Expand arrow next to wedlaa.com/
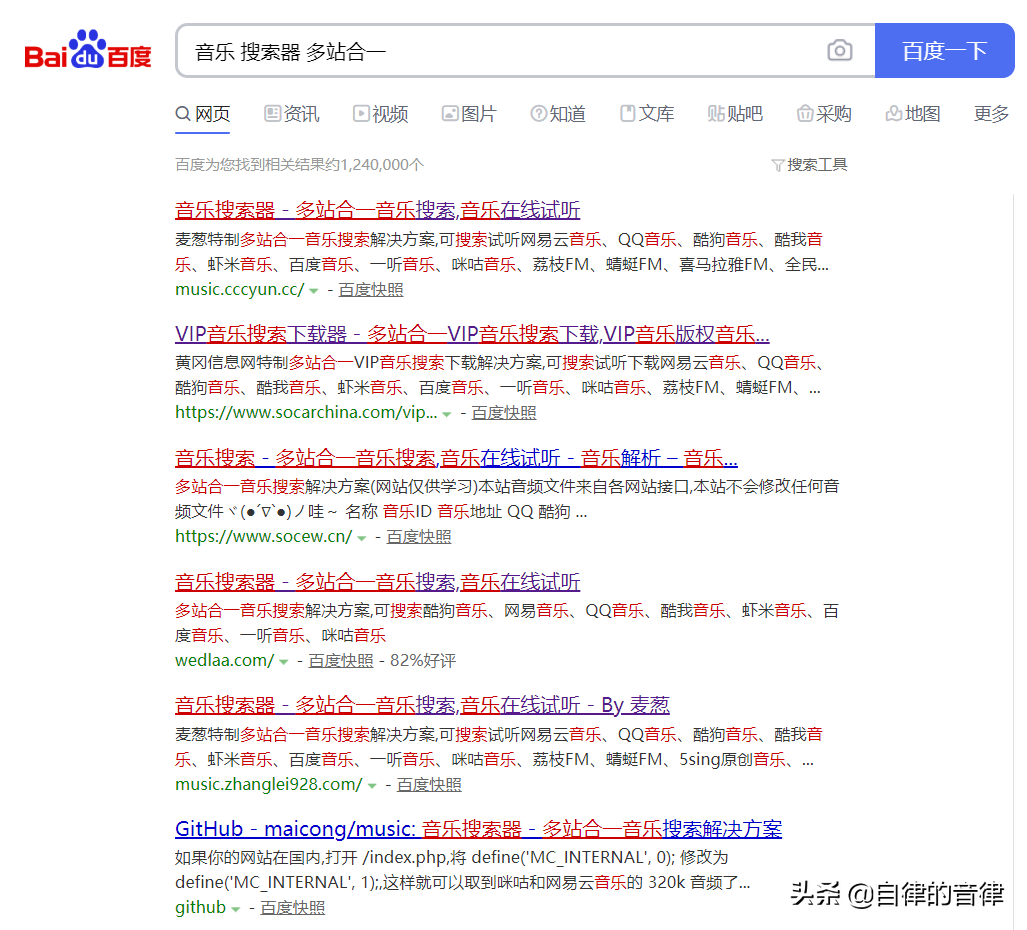This screenshot has width=1027, height=930. click(284, 661)
